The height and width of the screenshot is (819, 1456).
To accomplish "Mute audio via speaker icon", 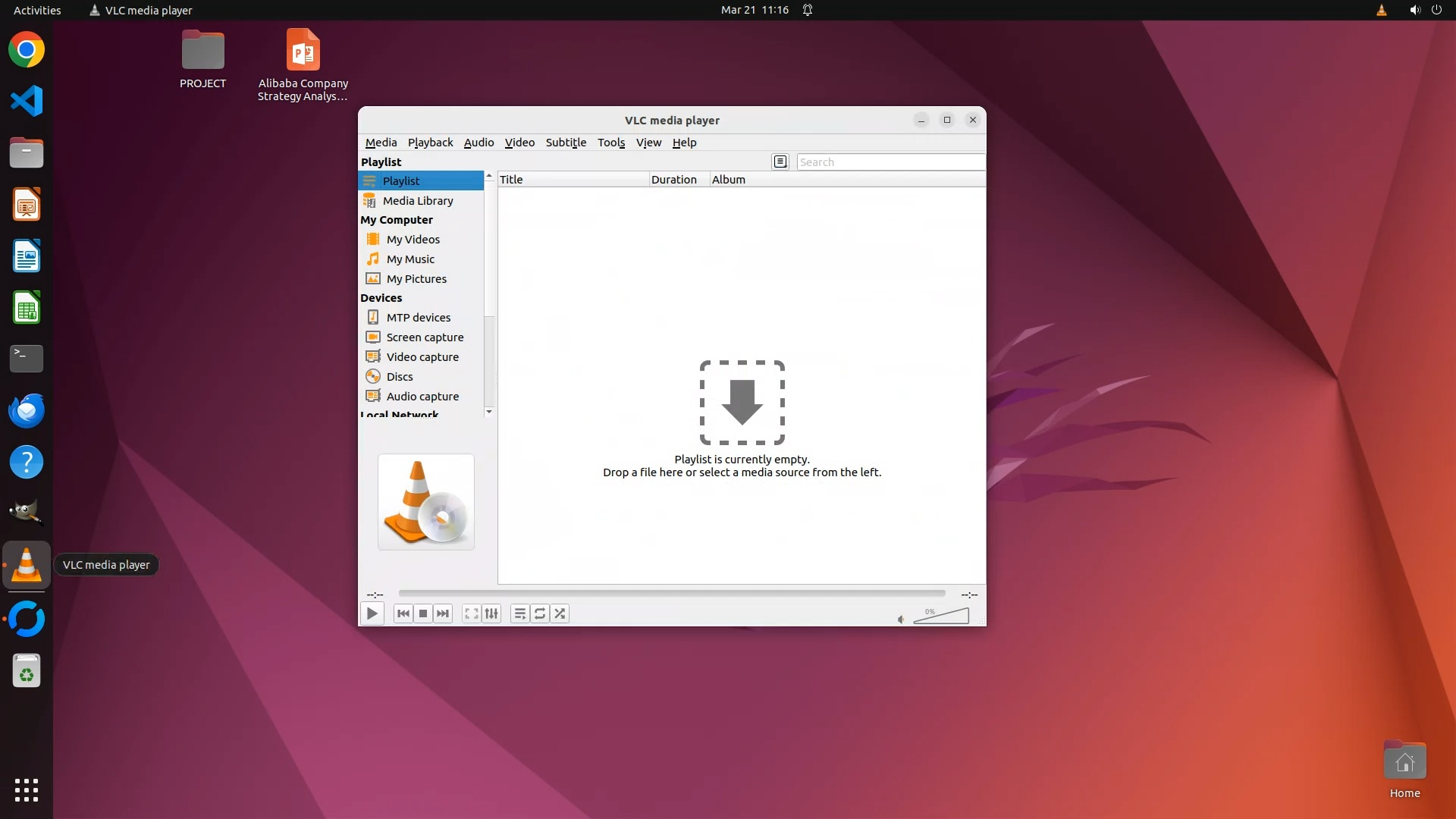I will coord(901,620).
